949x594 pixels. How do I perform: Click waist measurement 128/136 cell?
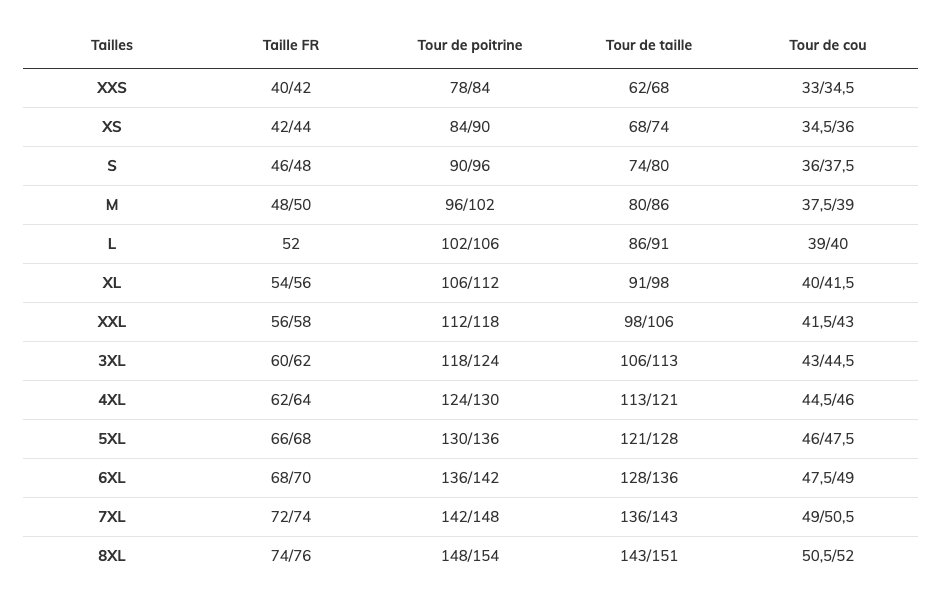(649, 478)
